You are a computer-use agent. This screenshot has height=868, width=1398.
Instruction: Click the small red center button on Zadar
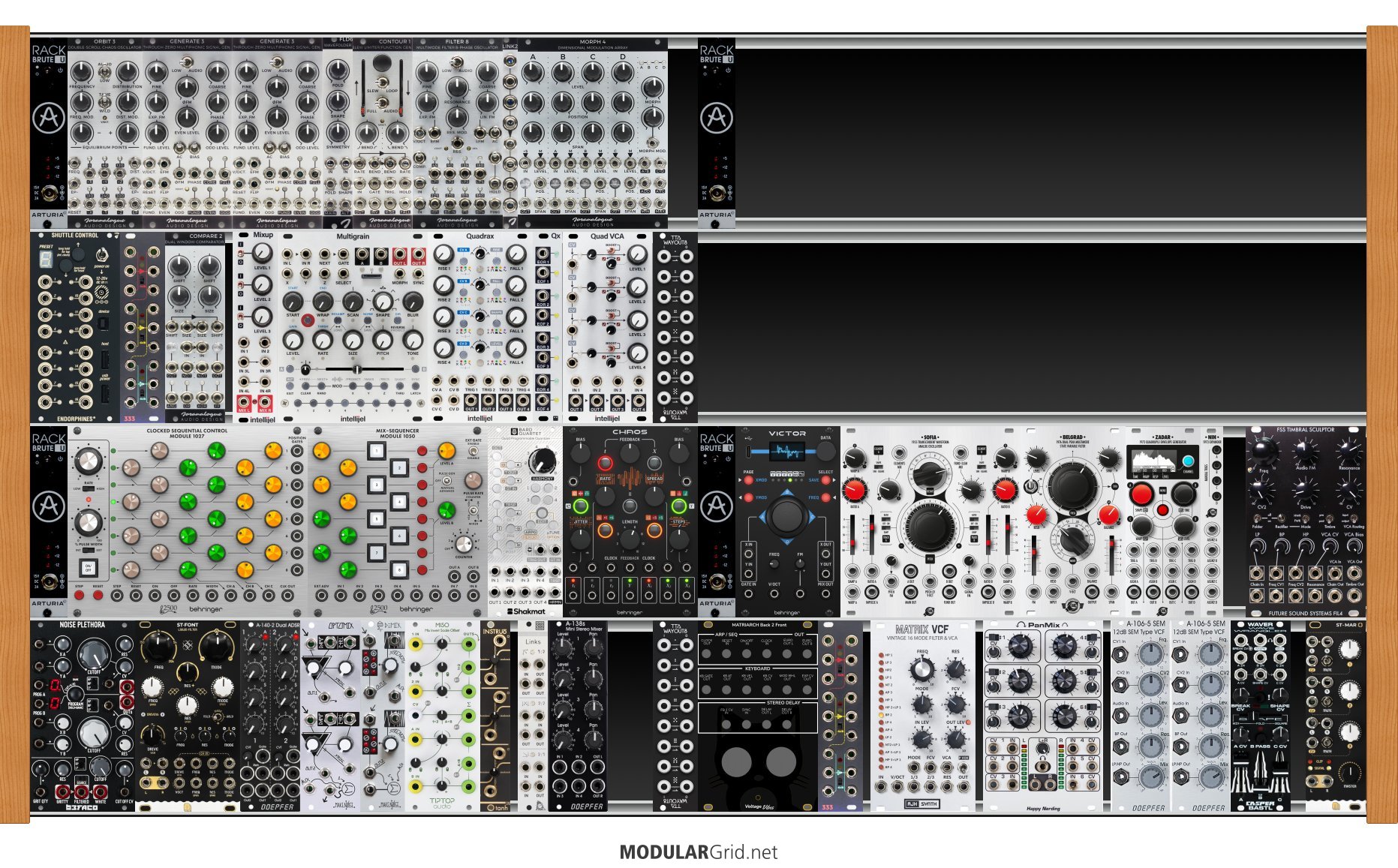tap(1162, 510)
